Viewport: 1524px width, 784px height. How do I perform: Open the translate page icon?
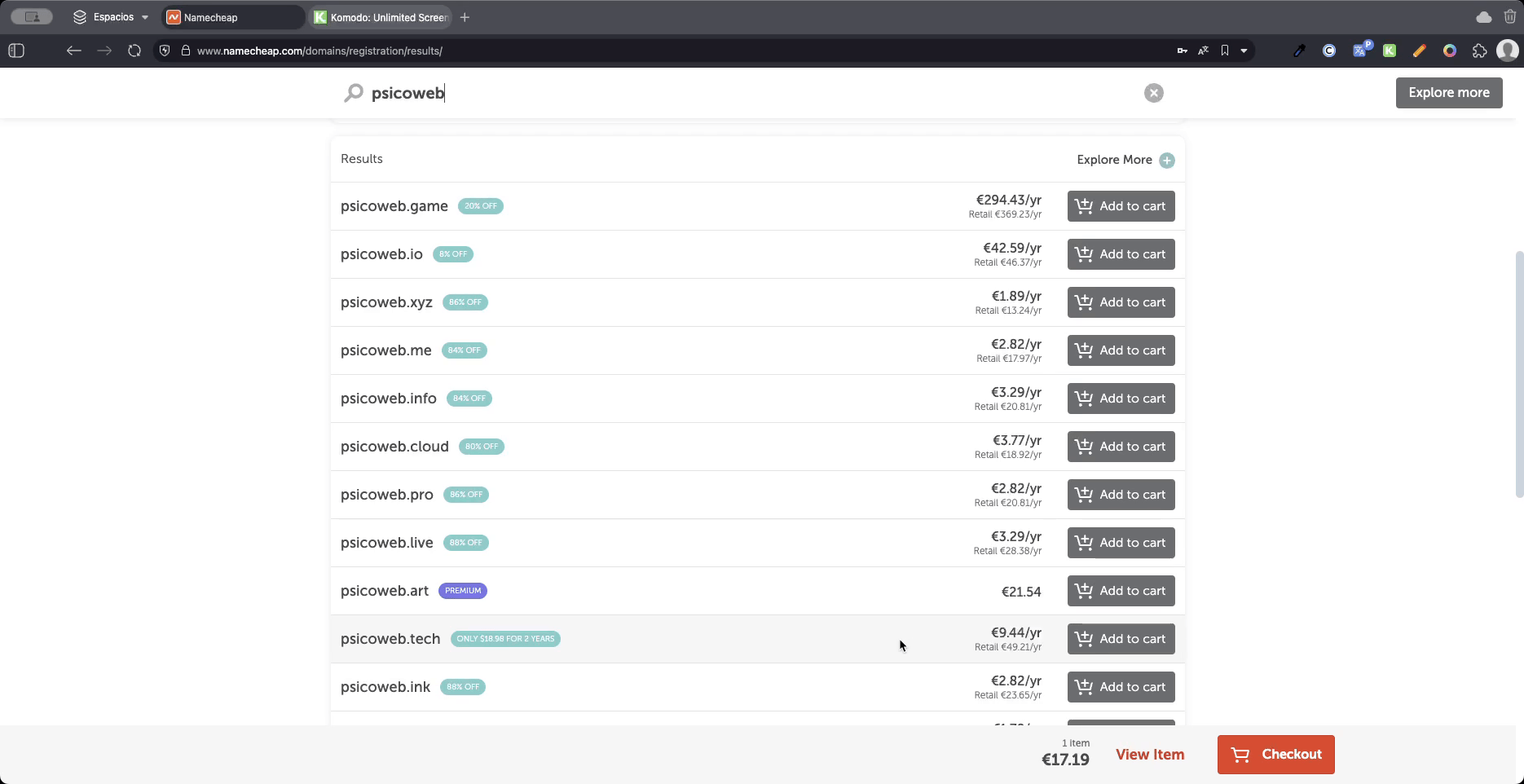click(x=1203, y=51)
